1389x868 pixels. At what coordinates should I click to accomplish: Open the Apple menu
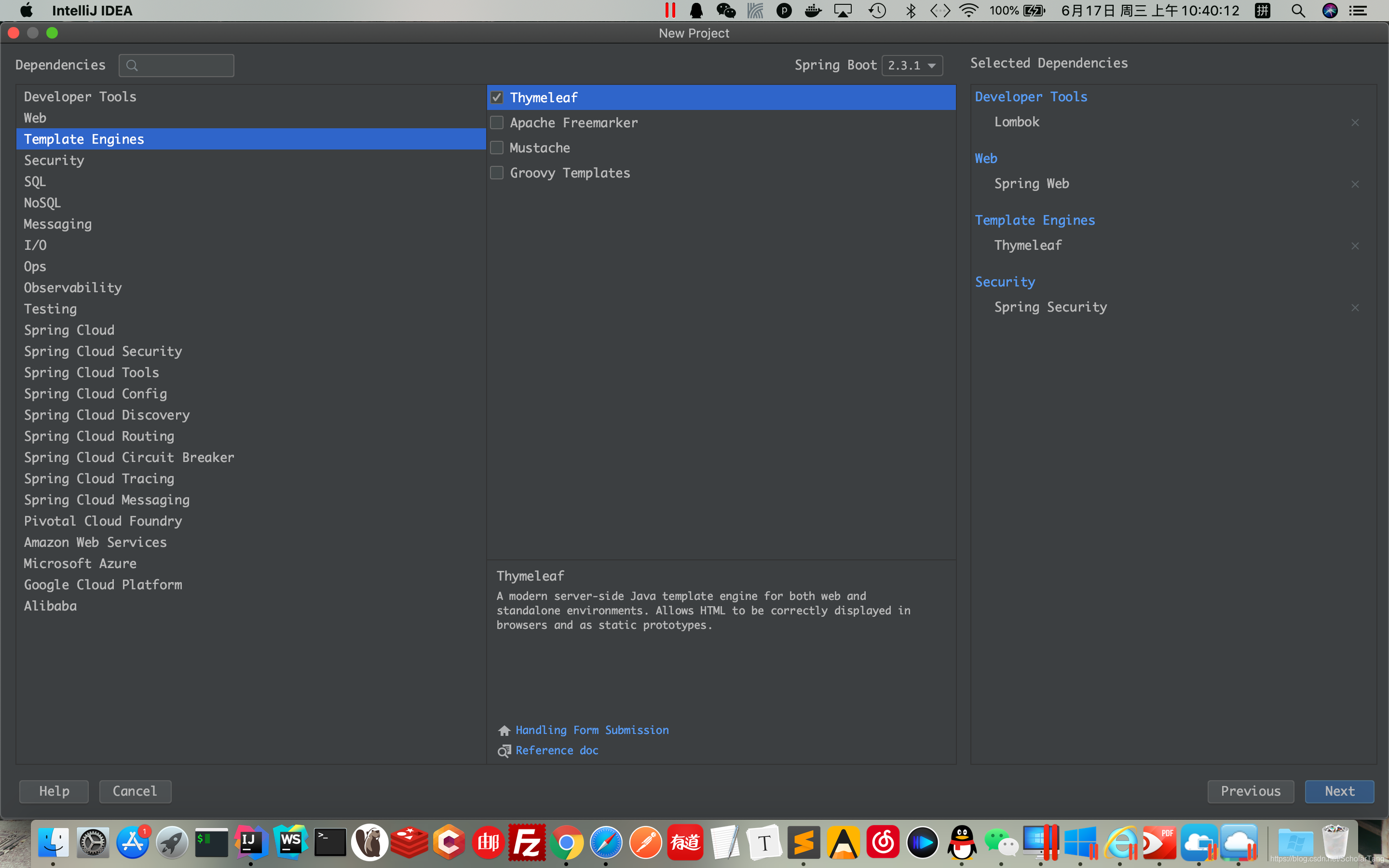(27, 10)
